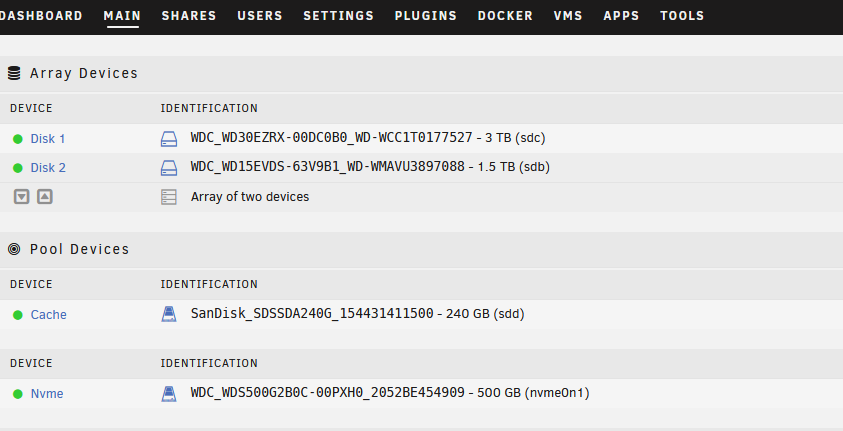Click the '1.5 TB (sdb)' size text
Image resolution: width=843 pixels, height=431 pixels.
[x=513, y=167]
